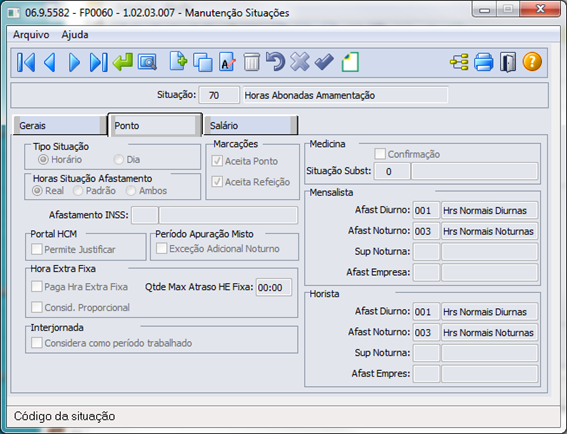Open the Arquivo menu
The height and width of the screenshot is (434, 567).
pos(31,35)
